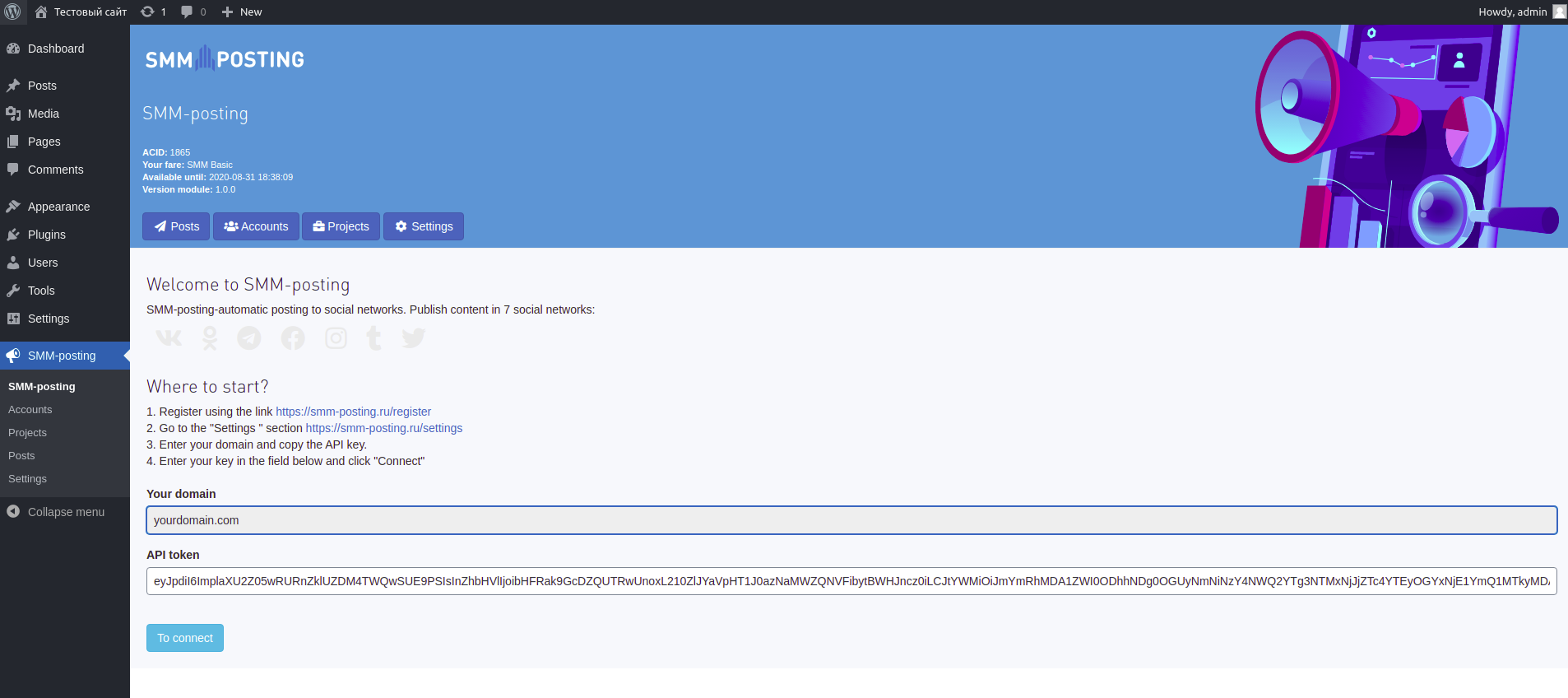The image size is (1568, 698).
Task: Click the ACID: 1865 text
Action: pyautogui.click(x=166, y=152)
